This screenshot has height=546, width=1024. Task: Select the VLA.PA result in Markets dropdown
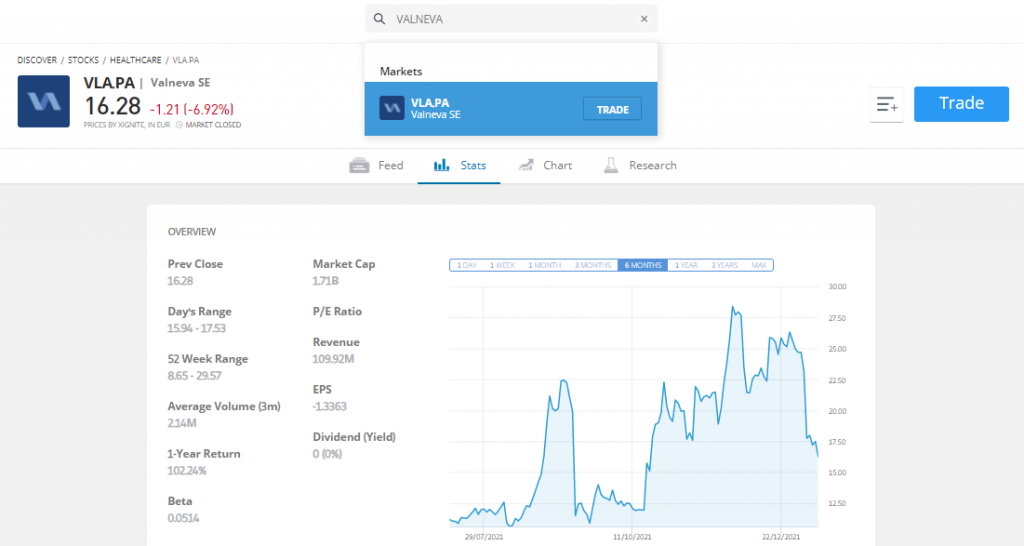tap(511, 108)
